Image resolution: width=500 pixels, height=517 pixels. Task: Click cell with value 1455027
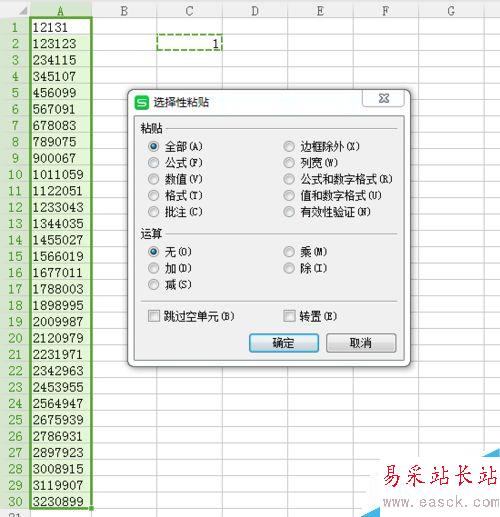point(61,240)
